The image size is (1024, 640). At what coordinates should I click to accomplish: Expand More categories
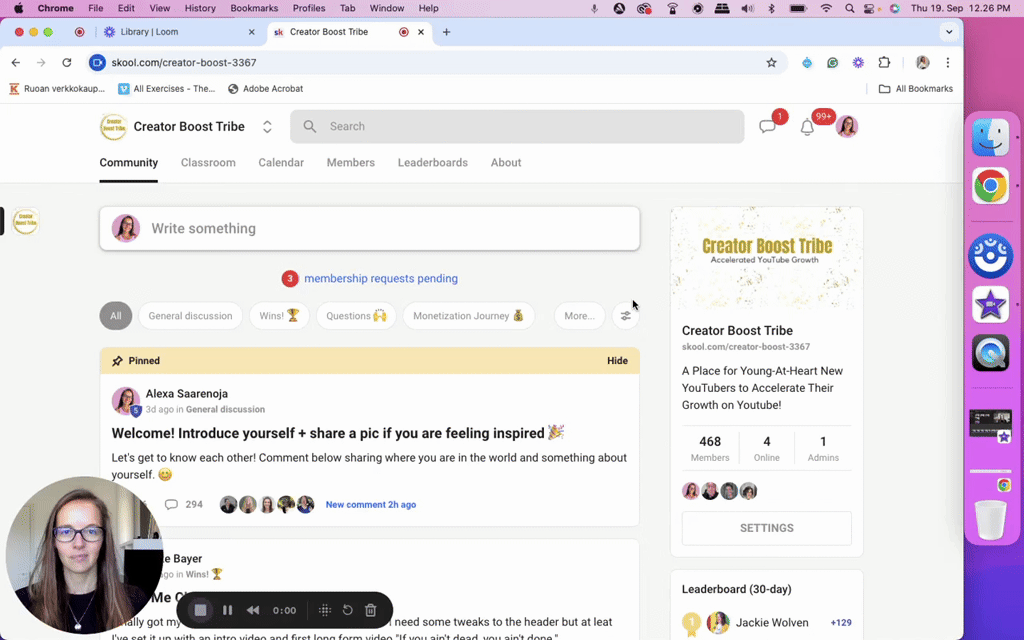point(579,316)
